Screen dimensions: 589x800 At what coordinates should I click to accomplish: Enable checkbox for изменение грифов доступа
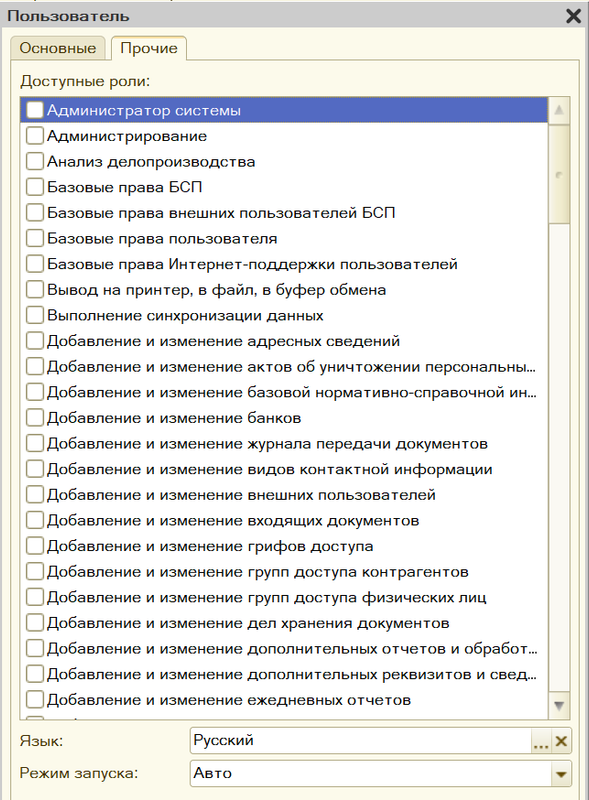[x=35, y=545]
